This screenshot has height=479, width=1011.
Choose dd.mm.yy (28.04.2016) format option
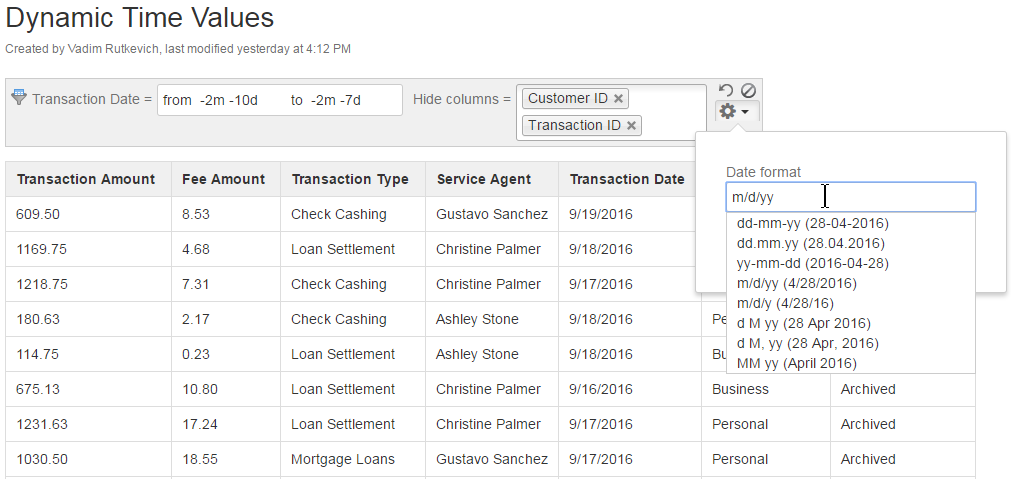tap(810, 243)
